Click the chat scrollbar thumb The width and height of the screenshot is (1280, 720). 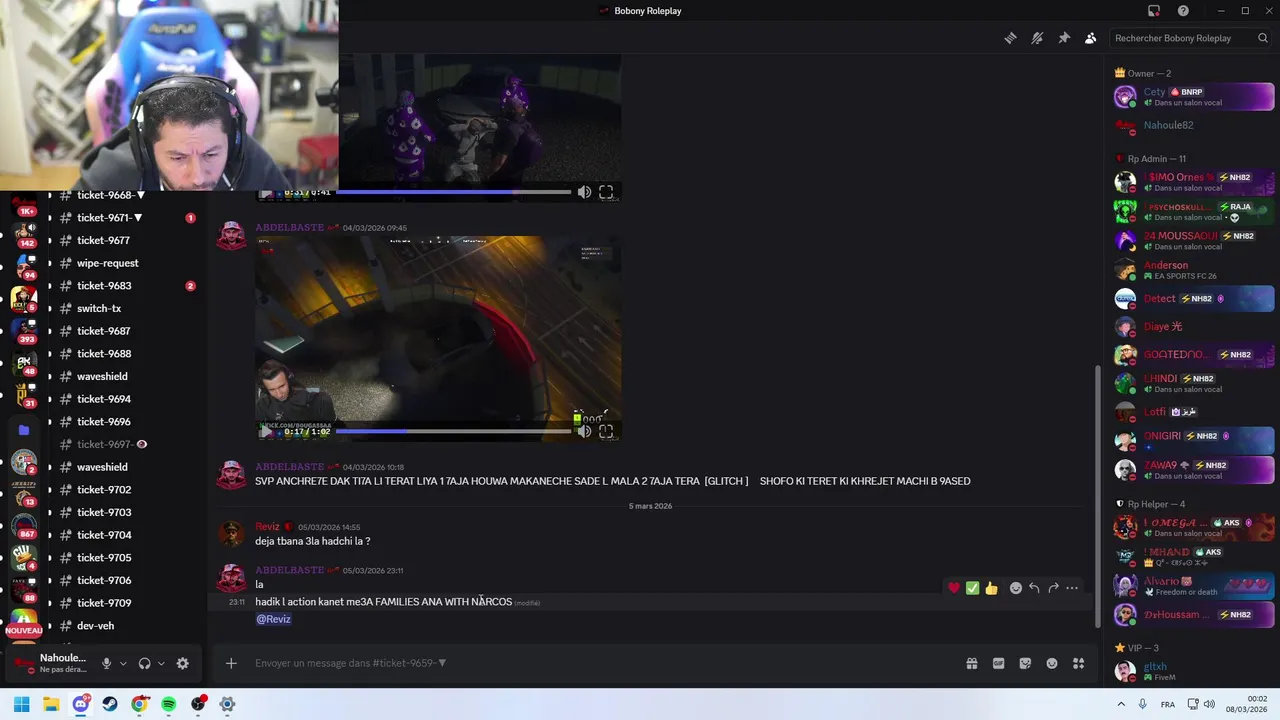pos(1098,495)
